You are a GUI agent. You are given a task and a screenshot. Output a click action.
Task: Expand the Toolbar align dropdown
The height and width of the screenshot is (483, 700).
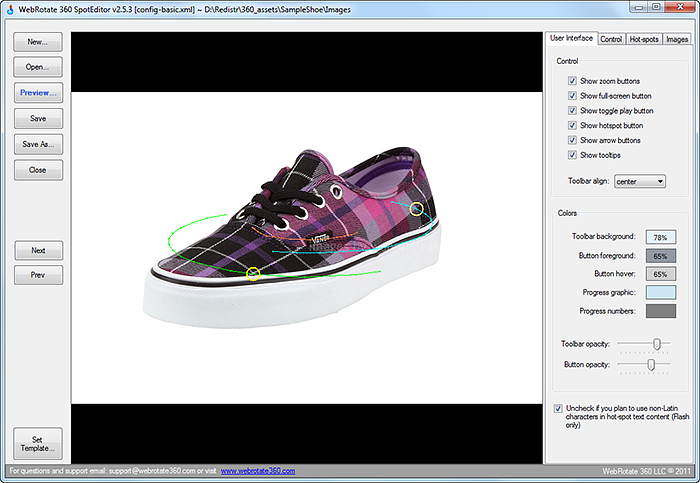click(x=640, y=181)
